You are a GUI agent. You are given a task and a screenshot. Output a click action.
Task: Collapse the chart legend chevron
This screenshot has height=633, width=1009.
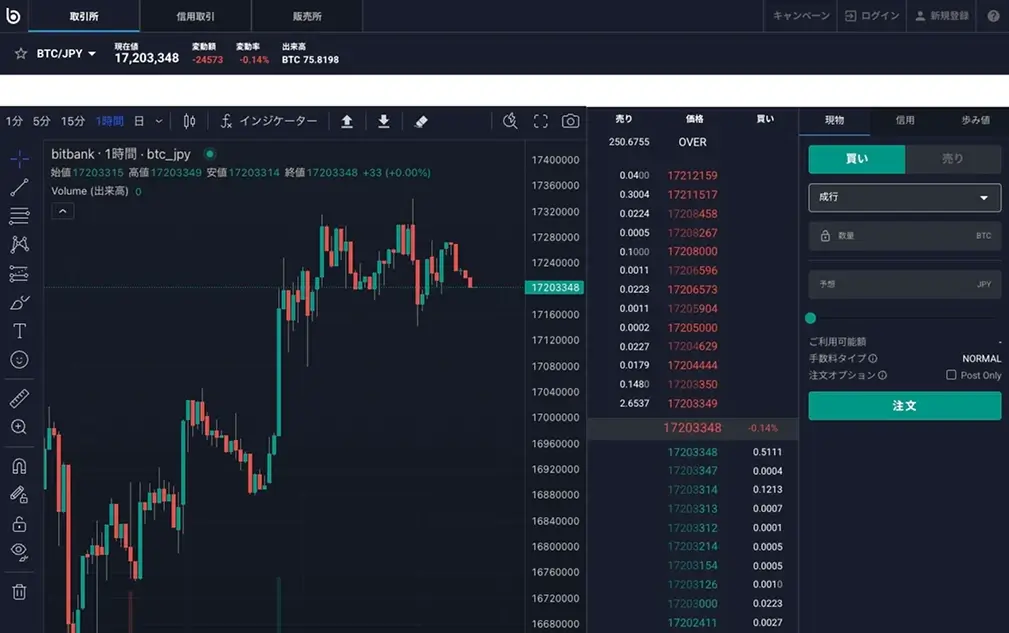point(62,211)
